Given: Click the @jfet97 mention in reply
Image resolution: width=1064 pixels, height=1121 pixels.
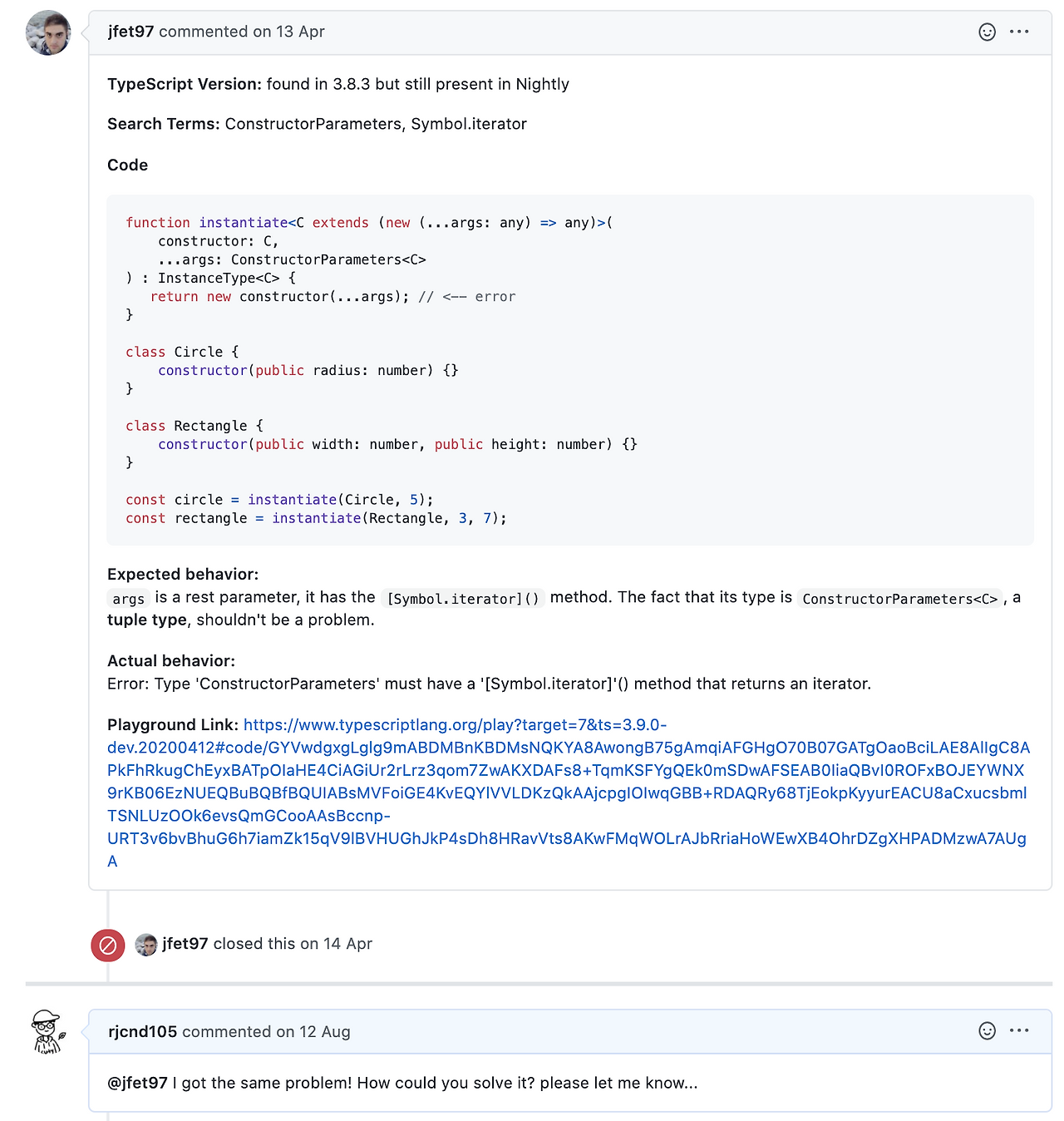Looking at the screenshot, I should coord(137,1083).
